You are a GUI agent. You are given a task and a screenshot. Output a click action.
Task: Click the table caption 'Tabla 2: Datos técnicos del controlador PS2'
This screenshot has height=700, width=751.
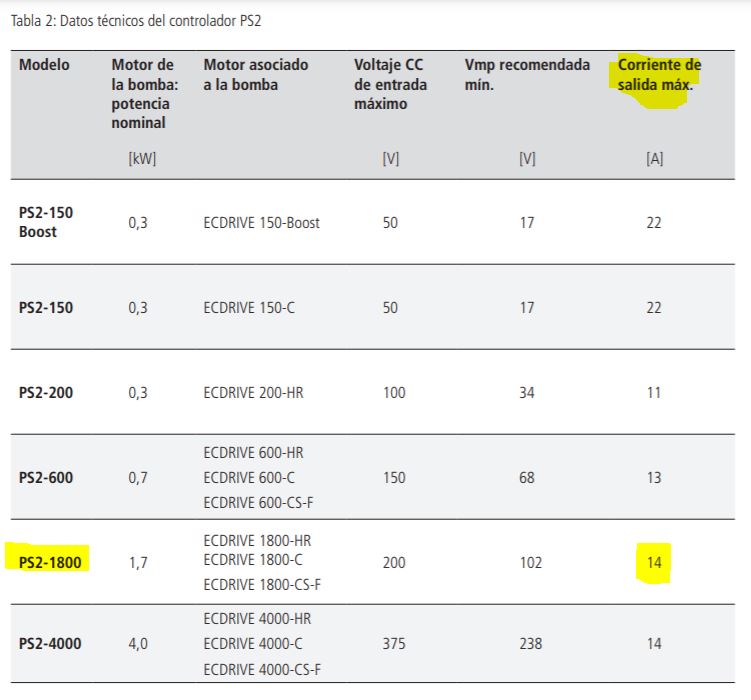pos(136,21)
